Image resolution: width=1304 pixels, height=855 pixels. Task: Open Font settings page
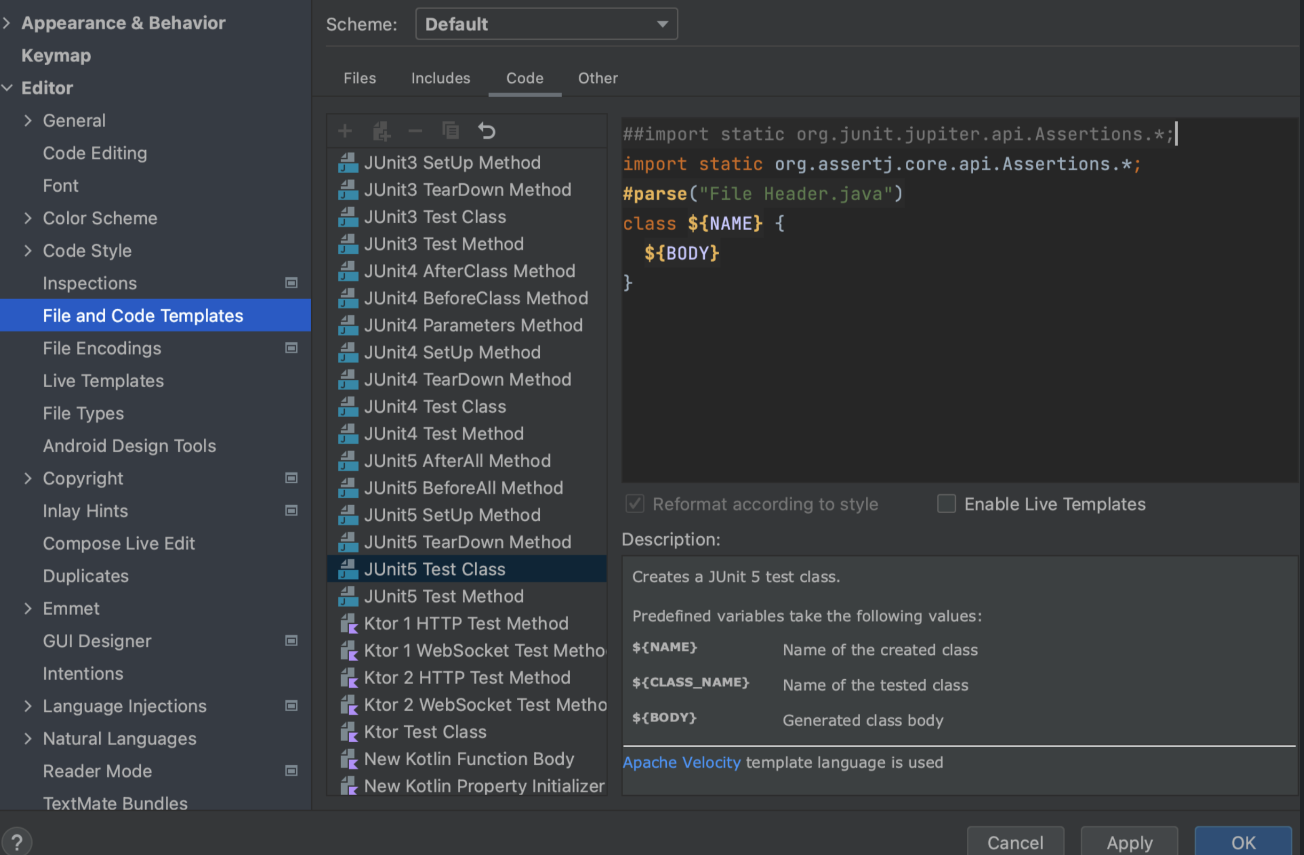tap(61, 186)
